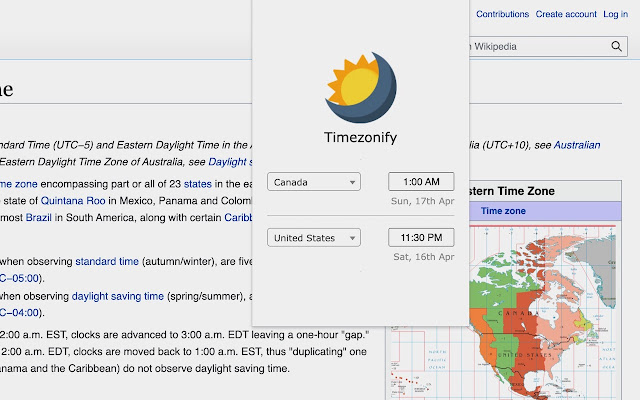Open the standard time link

pos(107,261)
